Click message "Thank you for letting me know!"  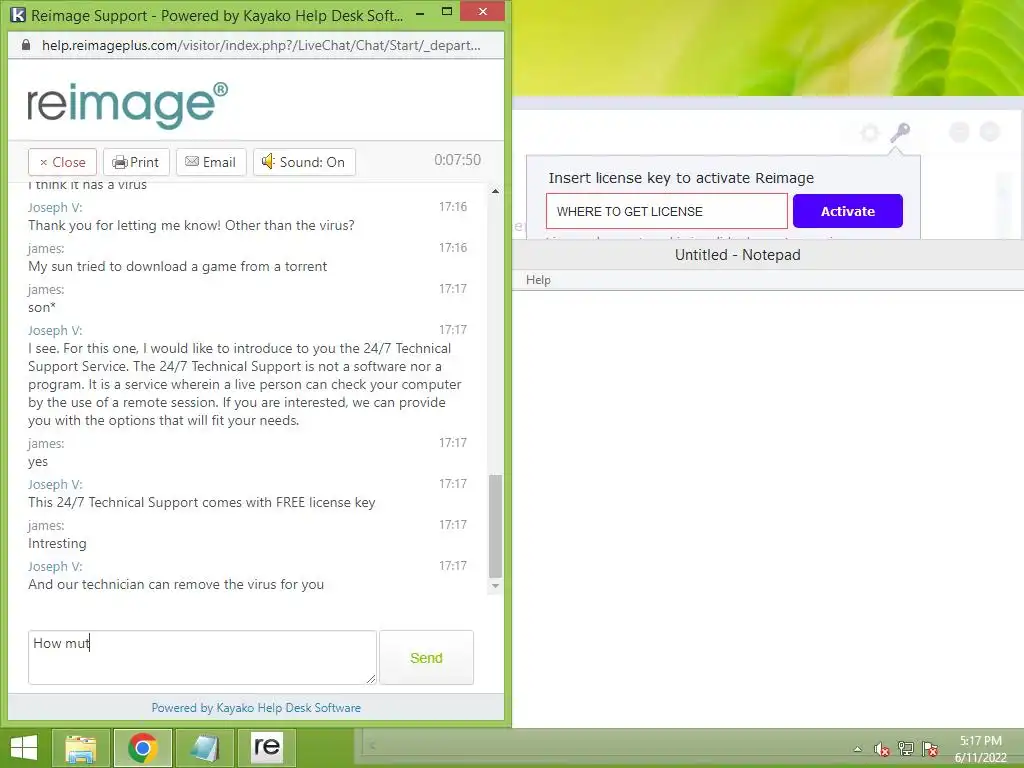tap(125, 225)
